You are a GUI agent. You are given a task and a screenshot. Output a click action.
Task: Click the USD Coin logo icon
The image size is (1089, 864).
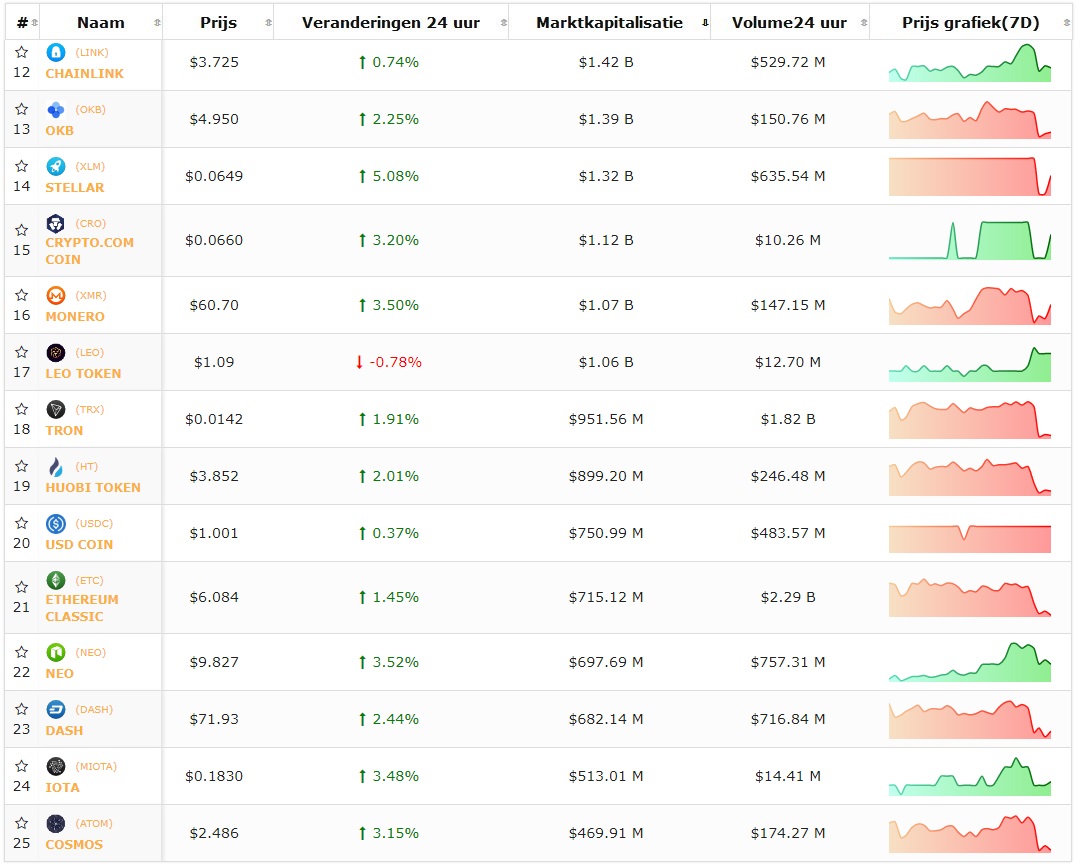(x=56, y=524)
